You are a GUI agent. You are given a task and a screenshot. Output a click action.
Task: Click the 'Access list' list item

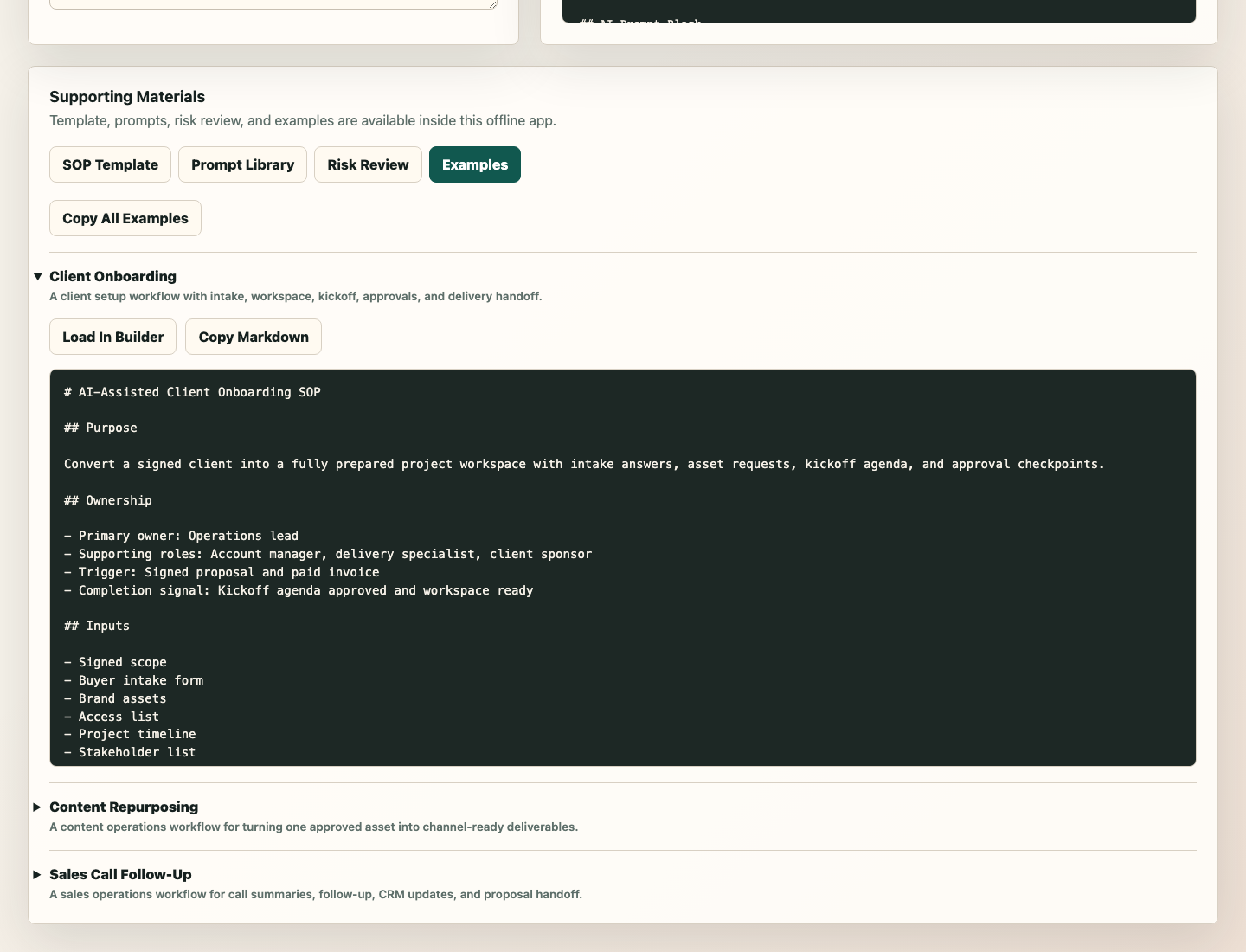(x=112, y=717)
